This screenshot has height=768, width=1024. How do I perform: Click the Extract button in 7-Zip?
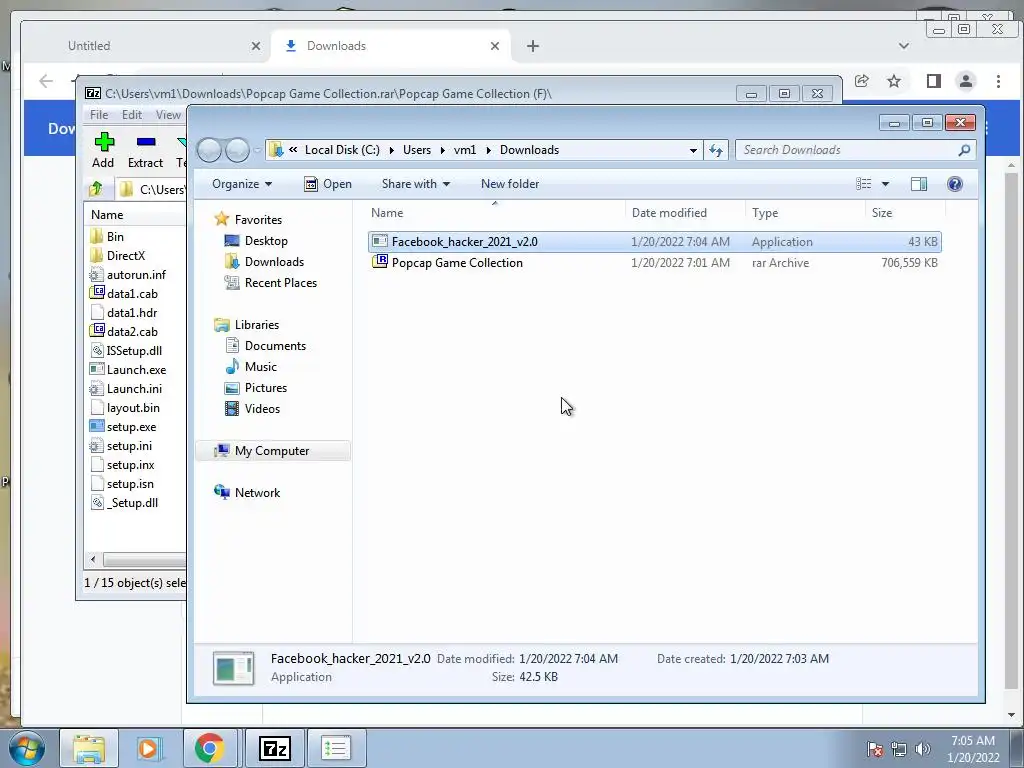(x=145, y=150)
